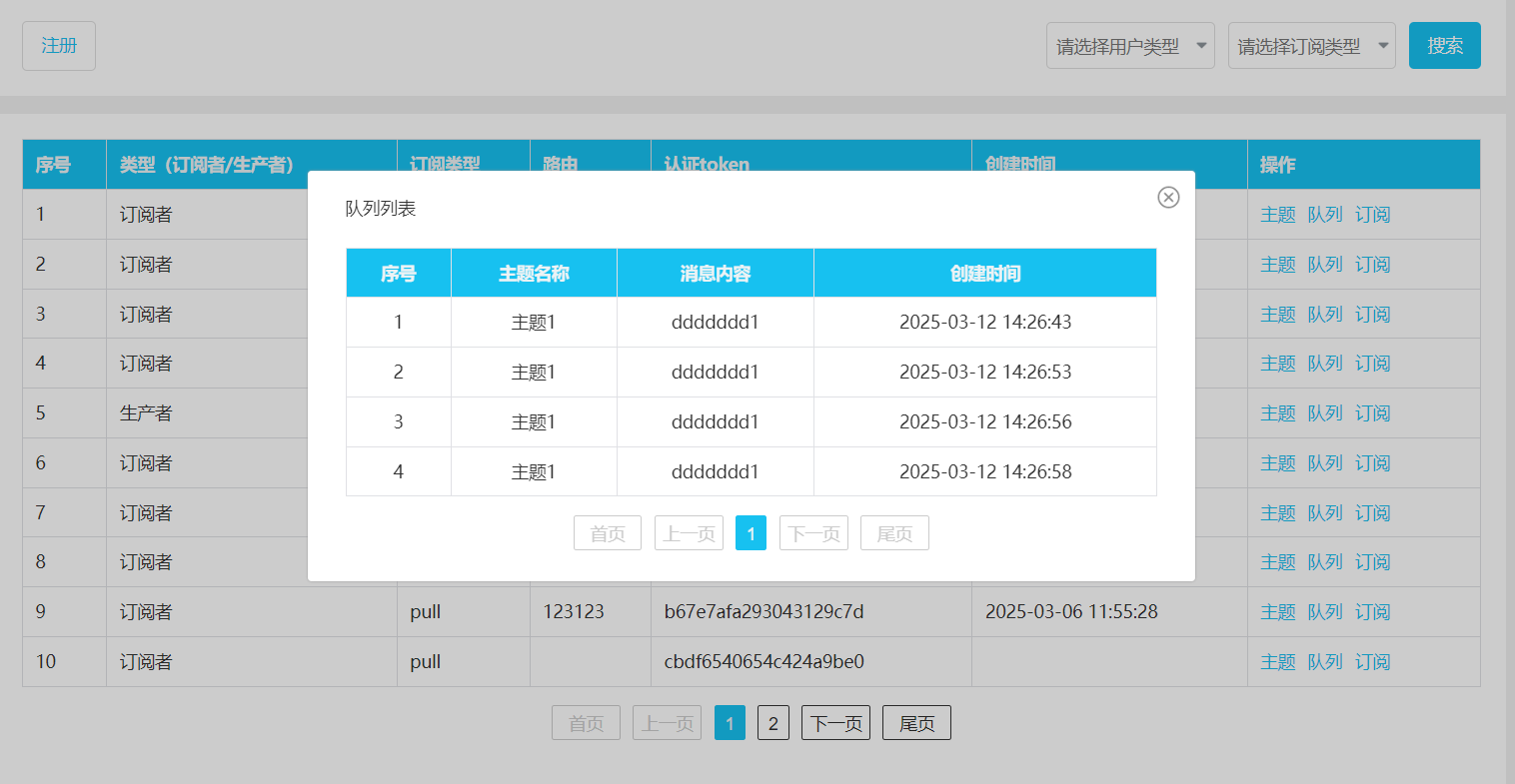The width and height of the screenshot is (1515, 784).
Task: Open 队列 link for row 2
Action: coord(1324,265)
